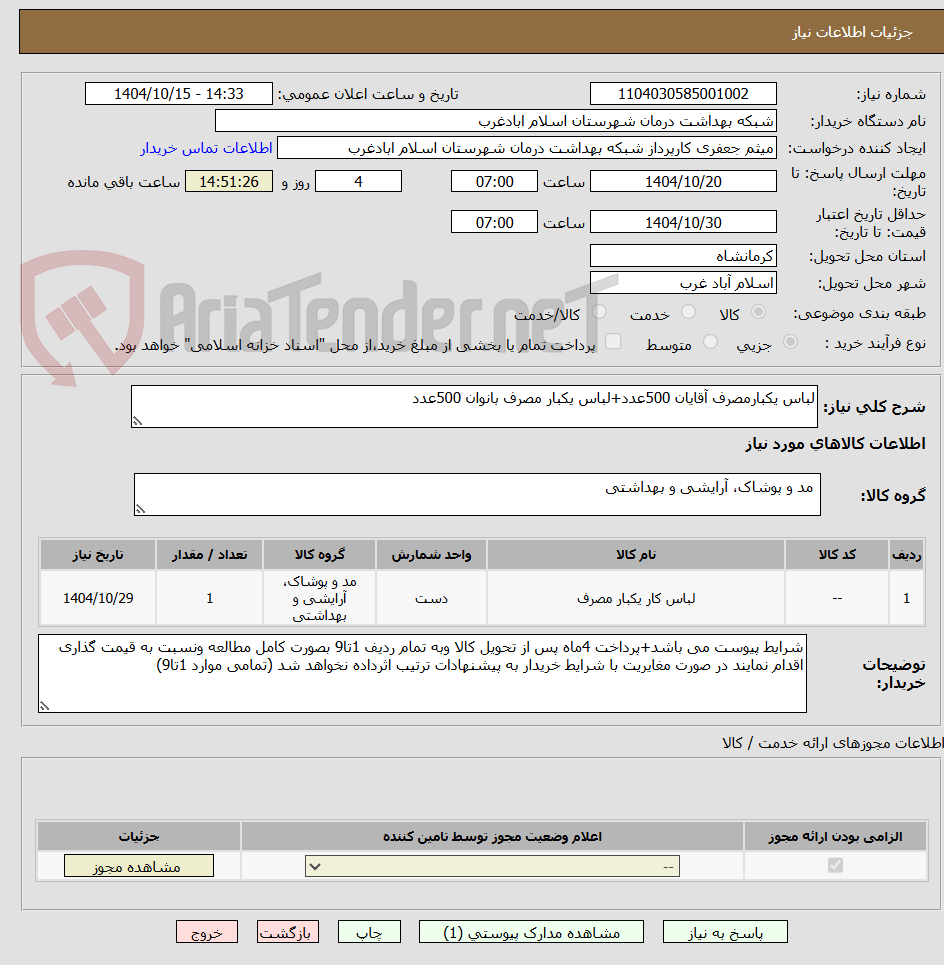Click the کرمانشاه province field
The height and width of the screenshot is (965, 944).
[683, 255]
